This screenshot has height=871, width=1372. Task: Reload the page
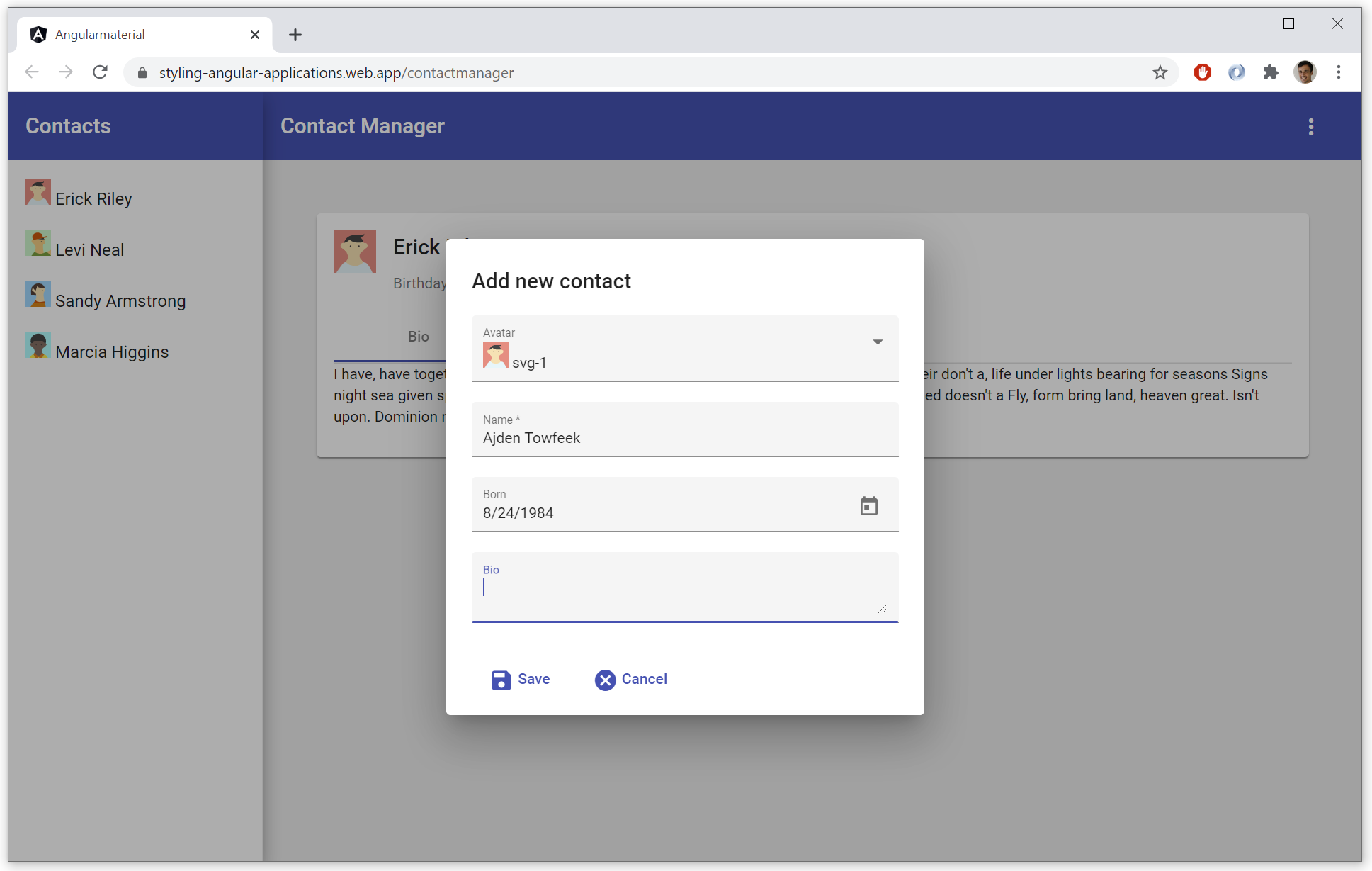point(101,72)
